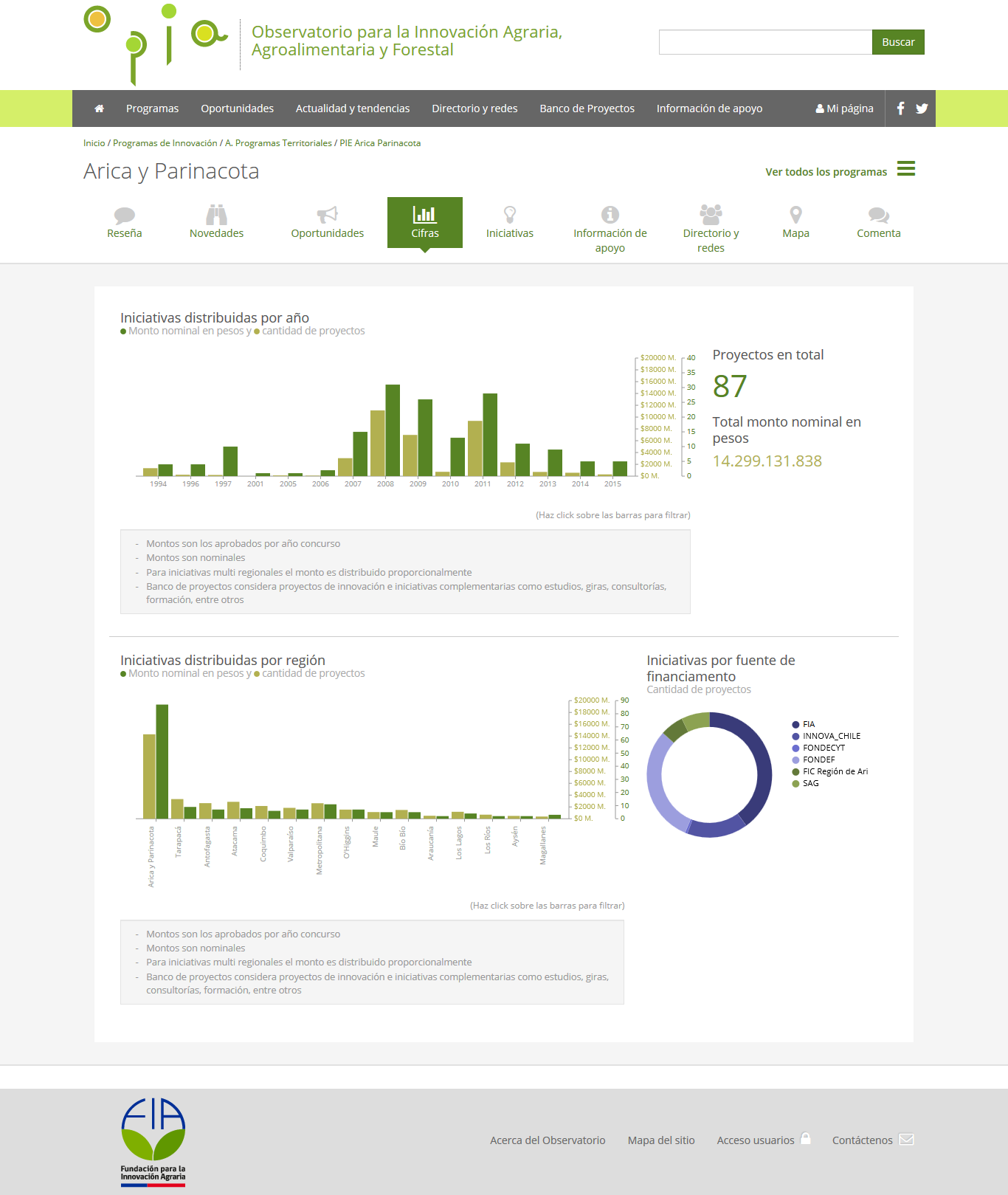Filter year chart by 2008 dark green bar
Image resolution: width=1008 pixels, height=1195 pixels.
(x=393, y=430)
